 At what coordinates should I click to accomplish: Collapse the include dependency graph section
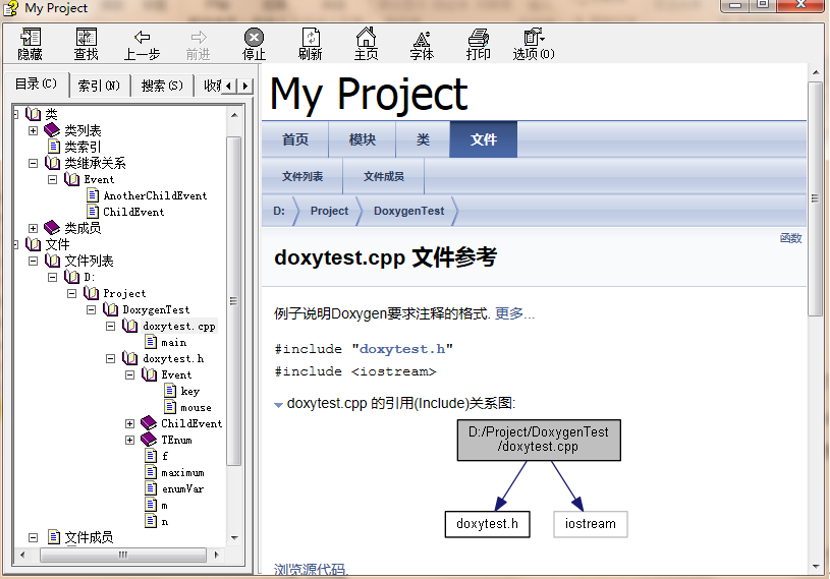pos(278,405)
